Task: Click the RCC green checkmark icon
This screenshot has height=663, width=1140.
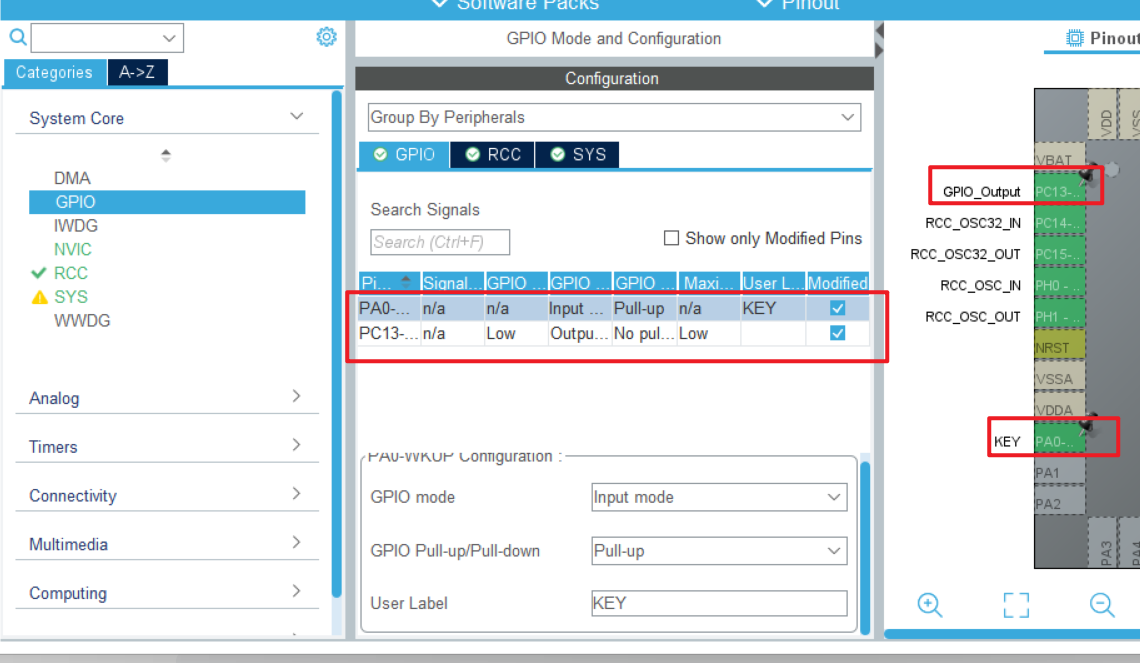Action: [39, 273]
